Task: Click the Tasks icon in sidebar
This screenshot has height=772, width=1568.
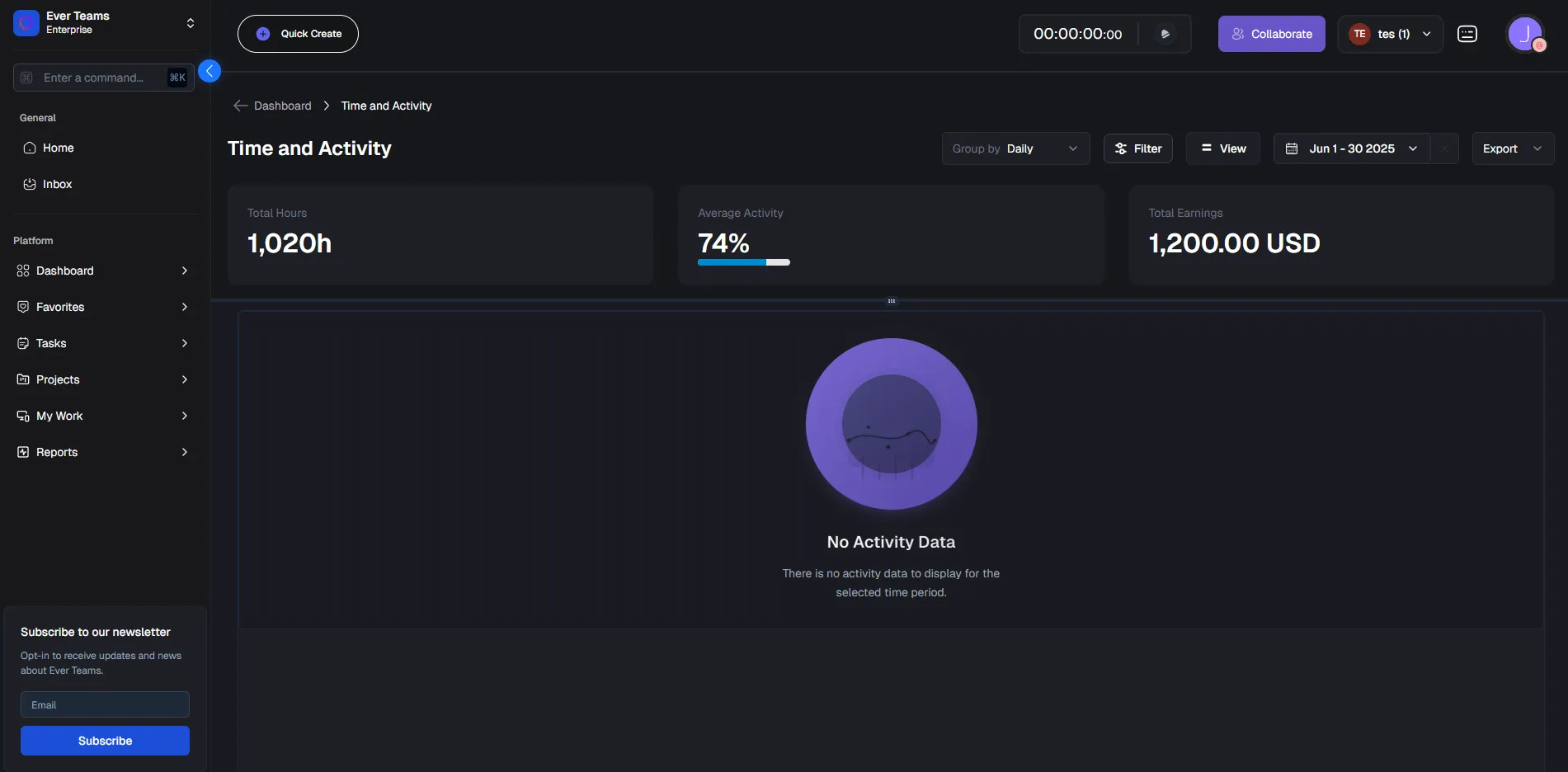Action: [x=23, y=343]
